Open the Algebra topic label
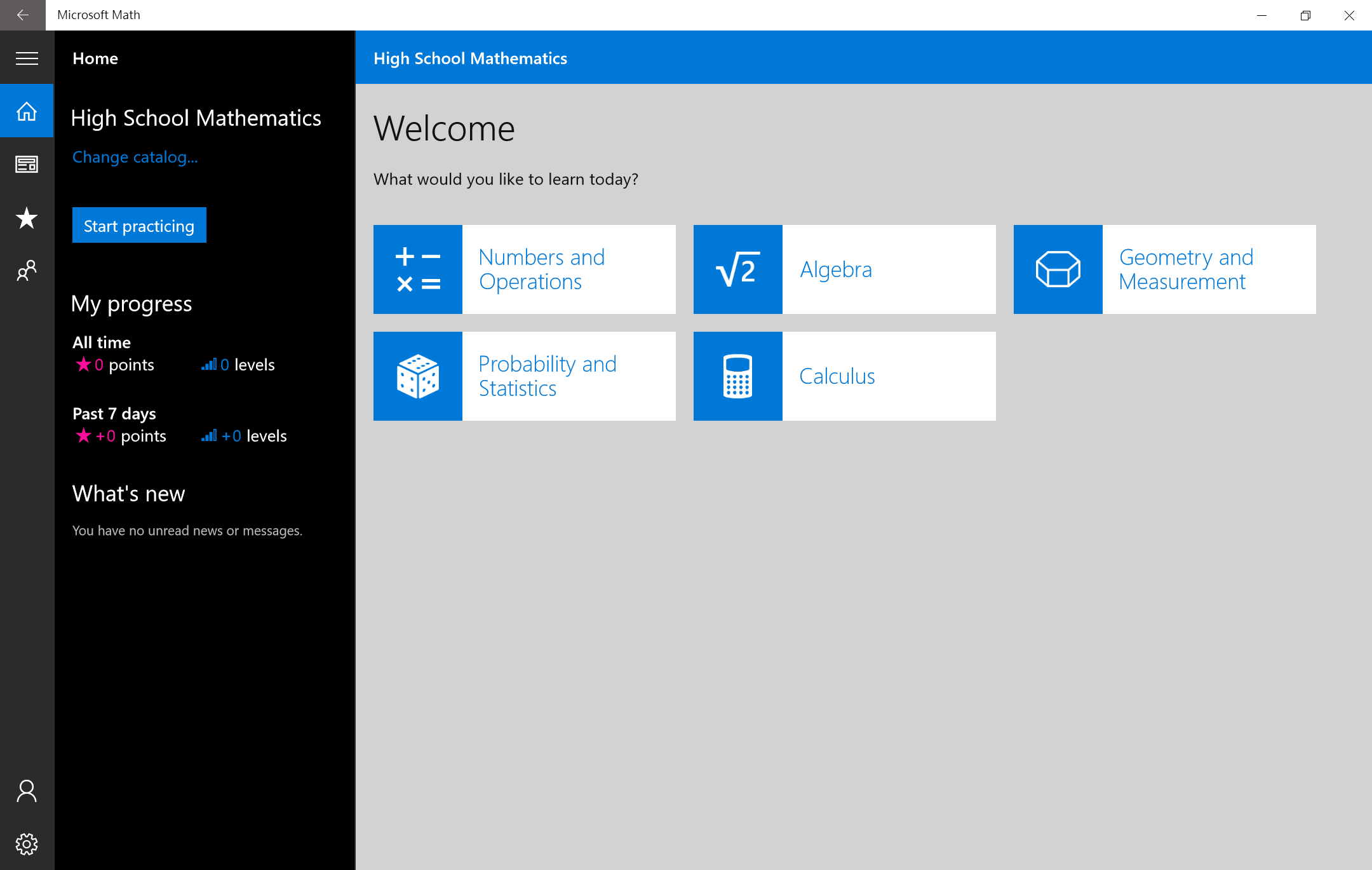The width and height of the screenshot is (1372, 870). 836,269
